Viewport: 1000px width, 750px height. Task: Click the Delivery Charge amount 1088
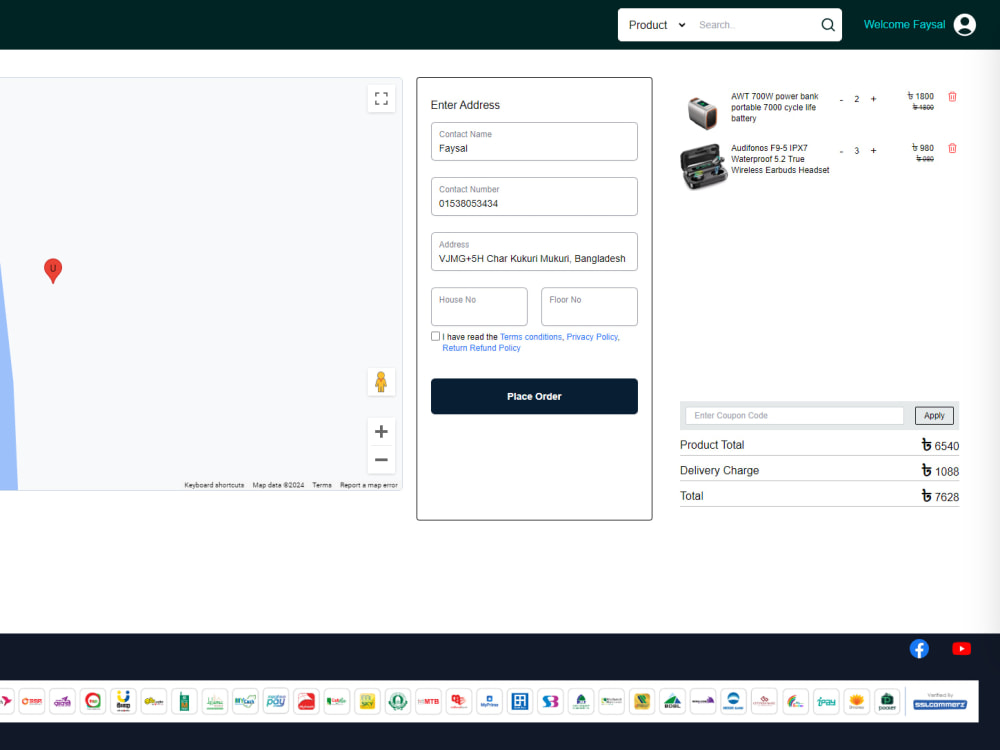pyautogui.click(x=940, y=471)
